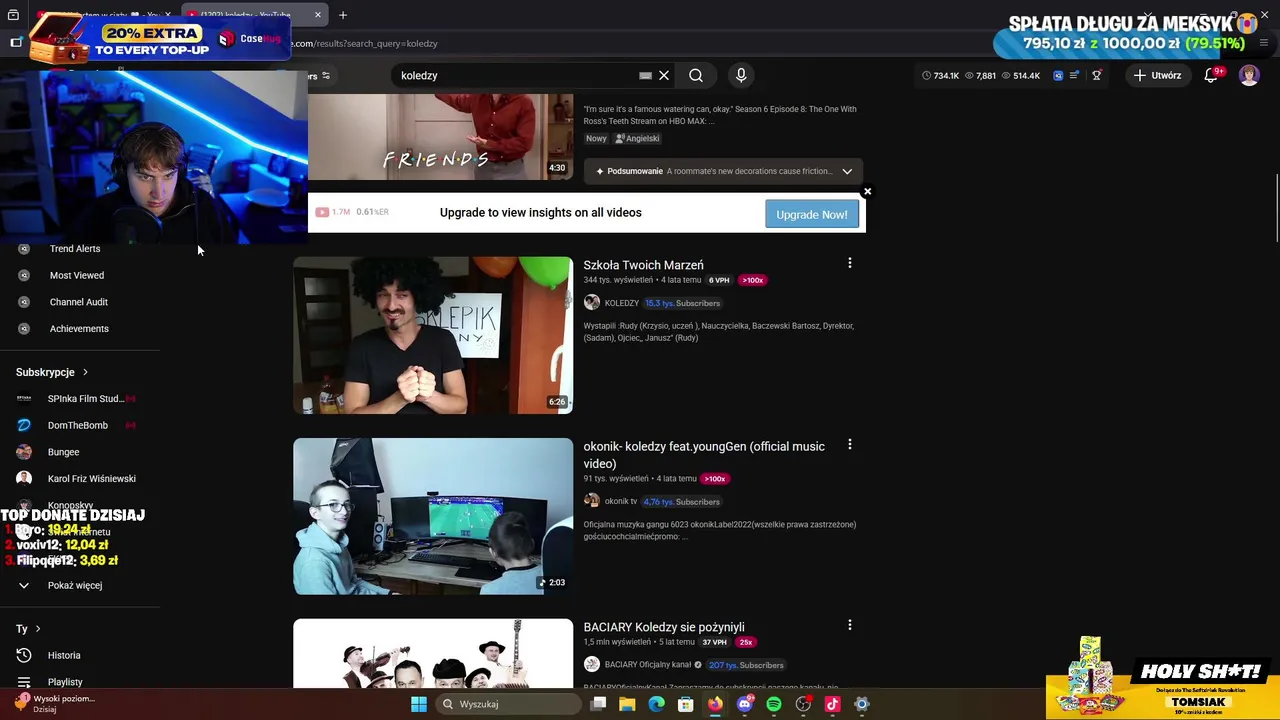Open the Bungee subscription
The width and height of the screenshot is (1280, 720).
pyautogui.click(x=63, y=452)
